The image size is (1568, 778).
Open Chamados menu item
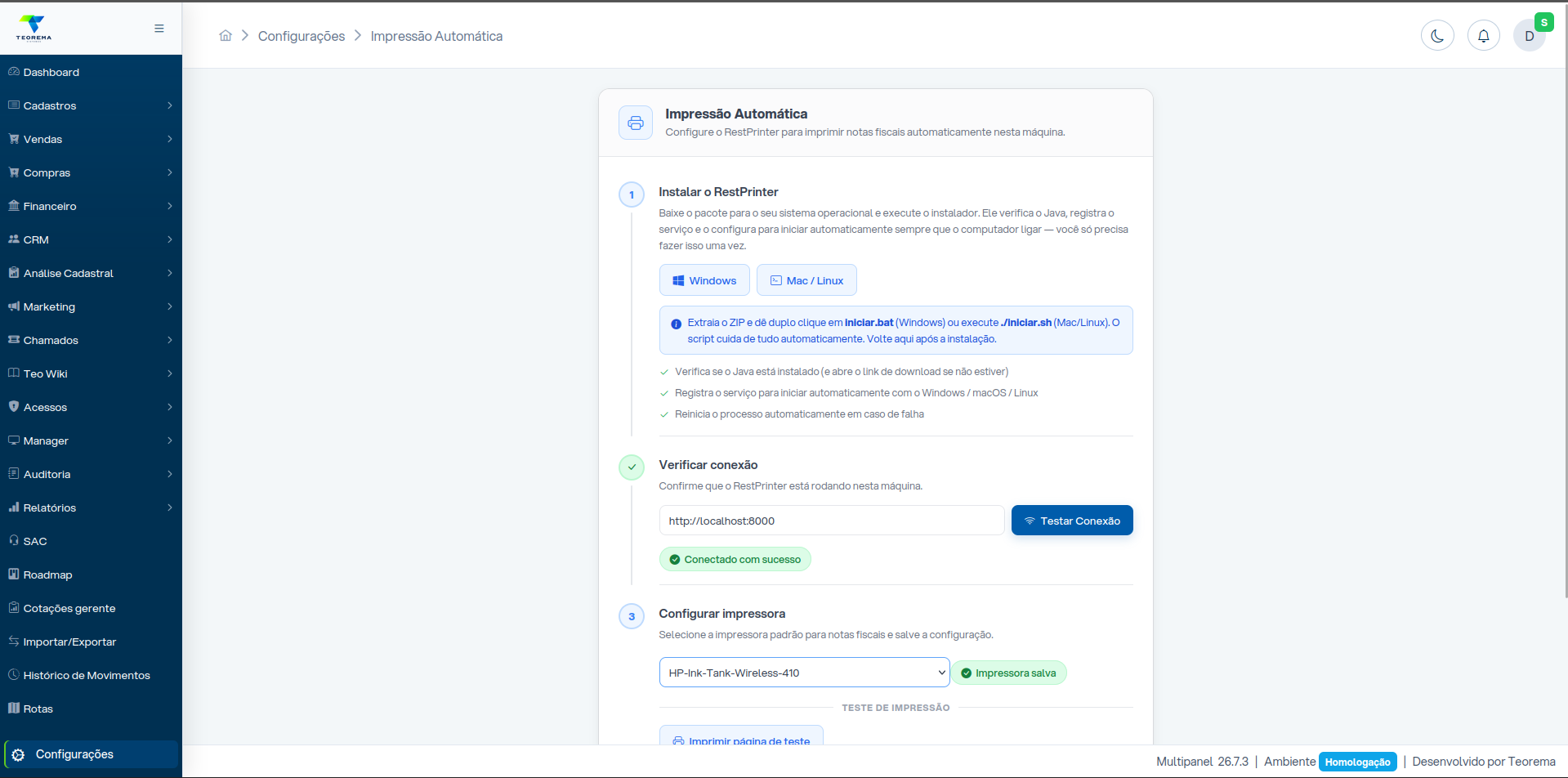91,340
